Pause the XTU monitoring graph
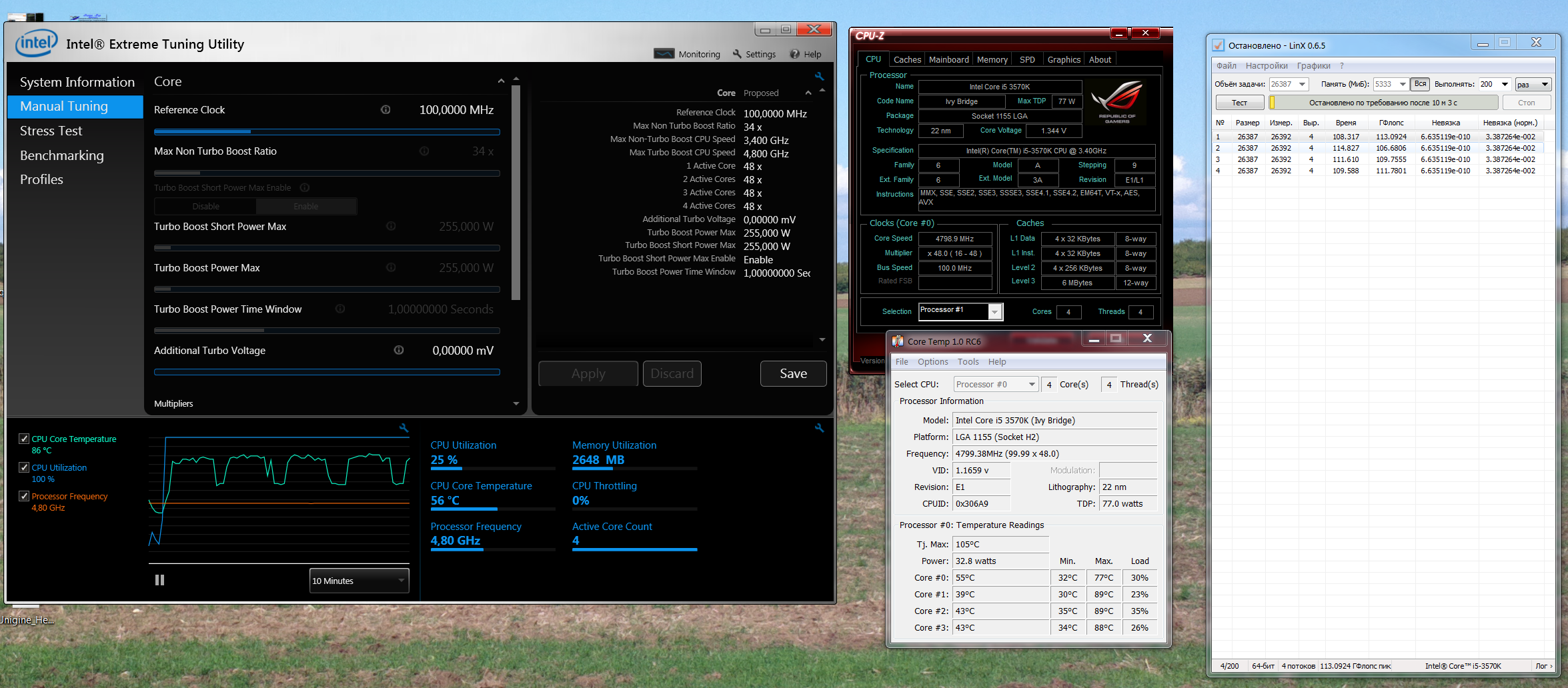This screenshot has height=688, width=1568. [x=159, y=580]
